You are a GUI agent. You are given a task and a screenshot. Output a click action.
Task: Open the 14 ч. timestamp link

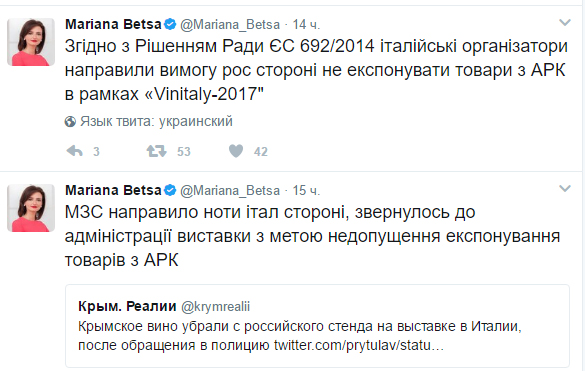(x=306, y=25)
